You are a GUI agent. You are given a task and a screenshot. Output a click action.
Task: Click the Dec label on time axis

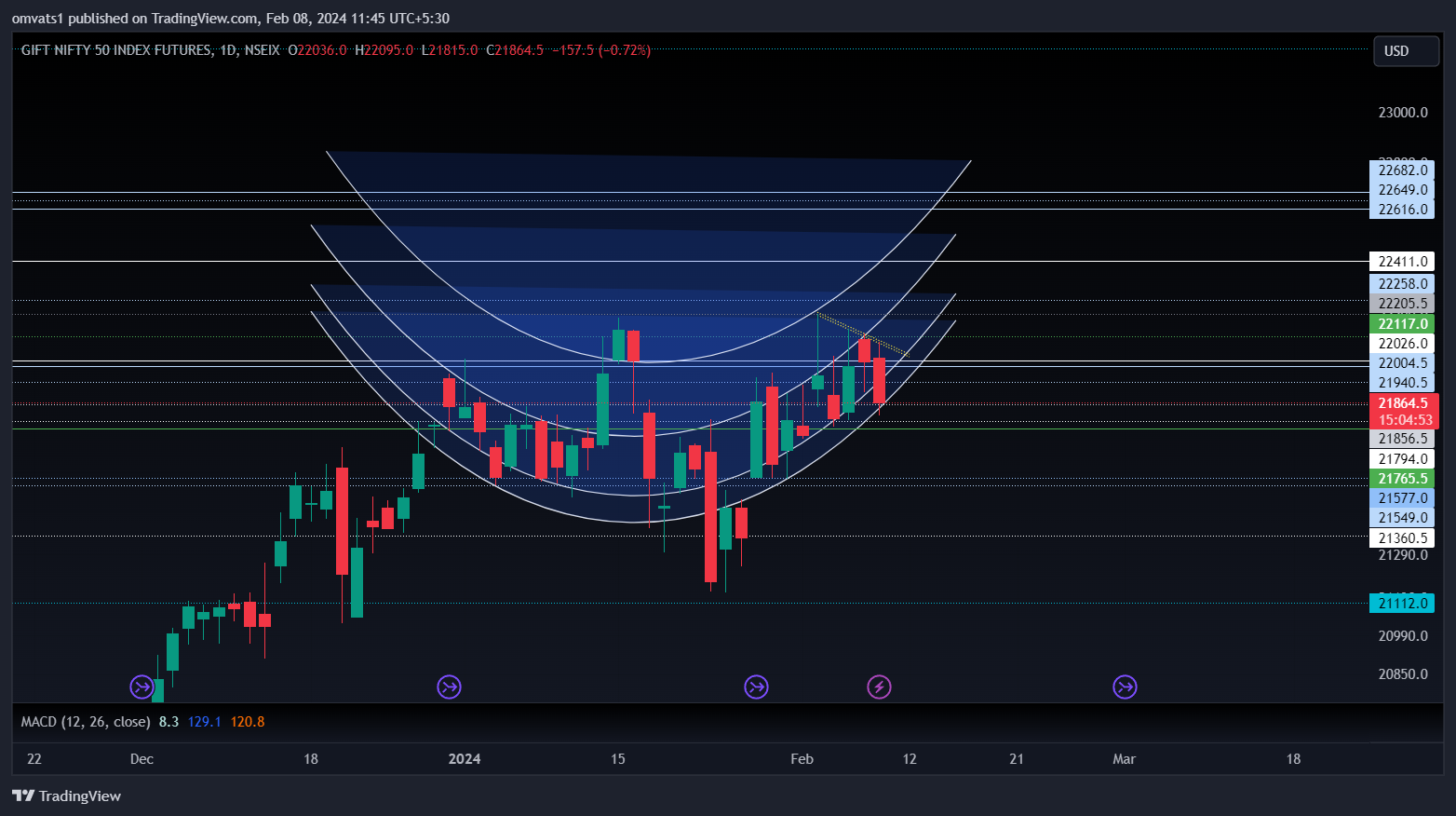[x=142, y=759]
